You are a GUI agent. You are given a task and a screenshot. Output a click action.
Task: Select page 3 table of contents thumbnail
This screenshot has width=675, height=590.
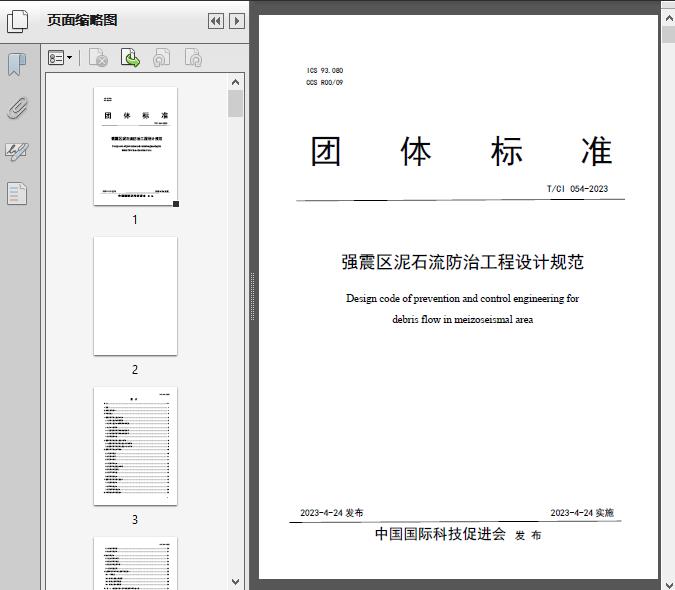pos(135,446)
